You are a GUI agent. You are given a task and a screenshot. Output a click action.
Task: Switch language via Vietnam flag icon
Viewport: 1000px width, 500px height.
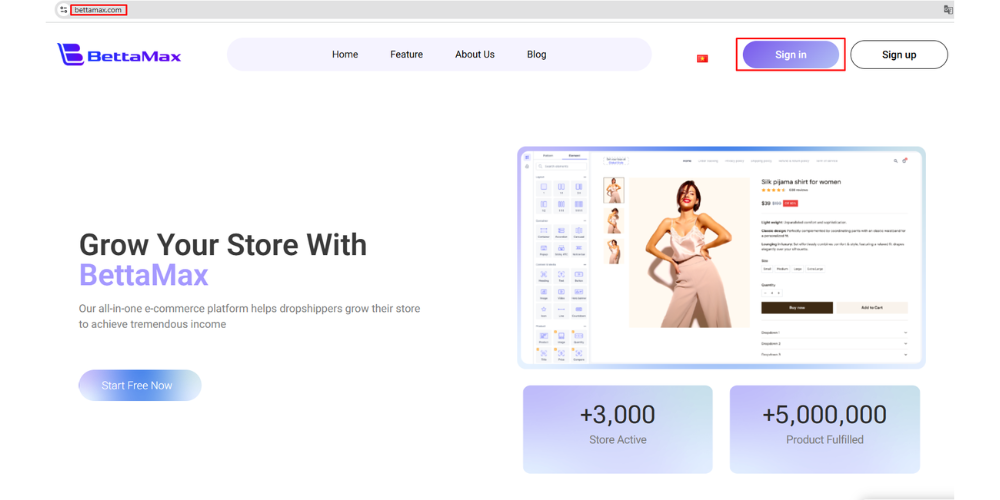point(702,58)
